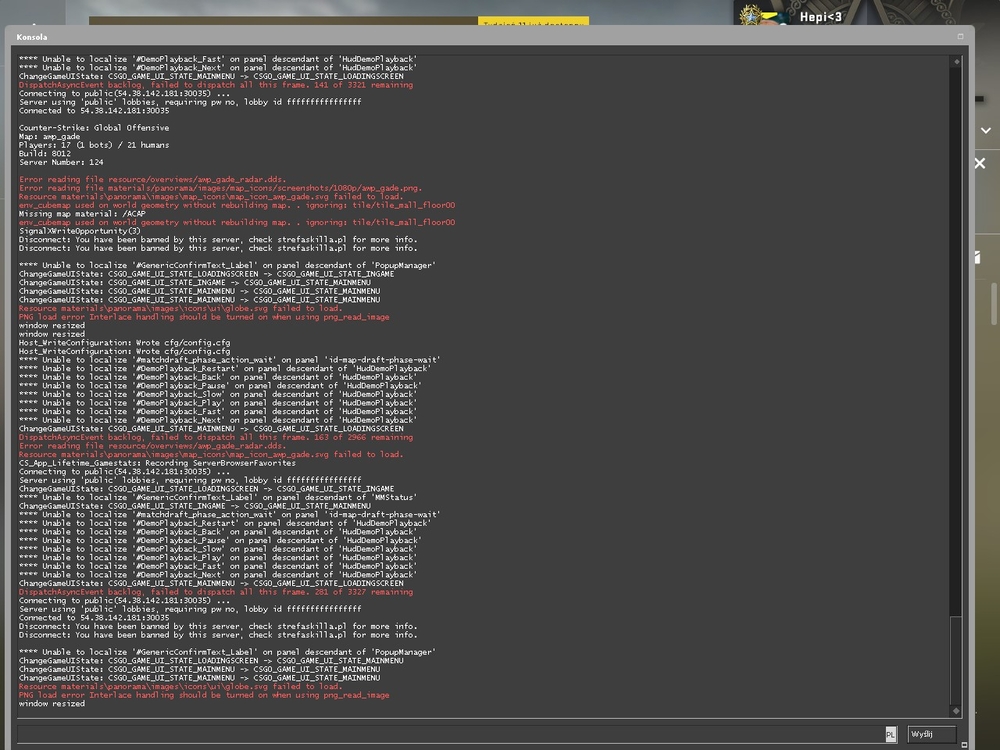Select the backlog line '163 of 2966 remaining'

pyautogui.click(x=216, y=438)
